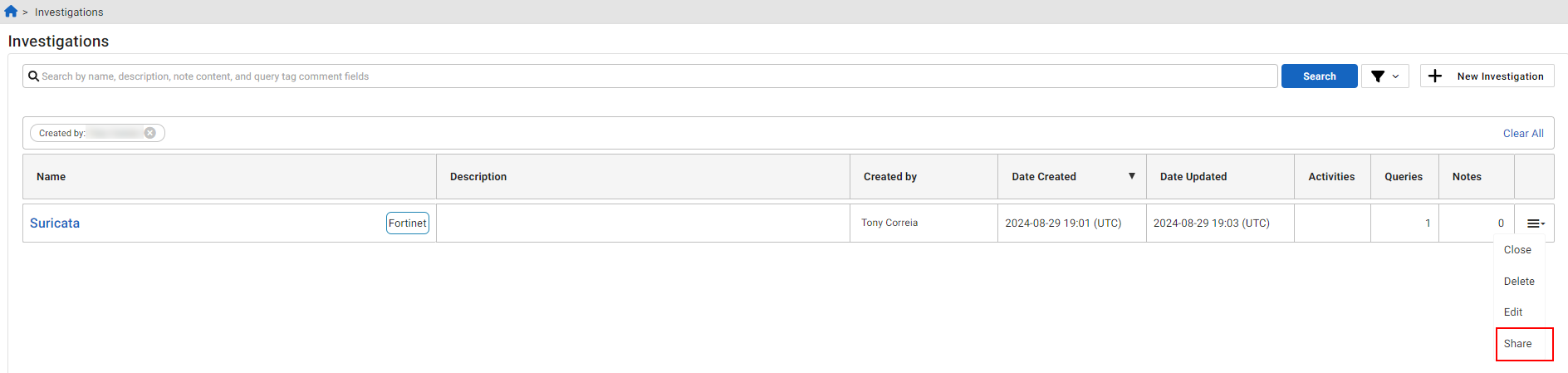Clear all applied filters
Viewport: 1568px width, 373px height.
coord(1522,134)
